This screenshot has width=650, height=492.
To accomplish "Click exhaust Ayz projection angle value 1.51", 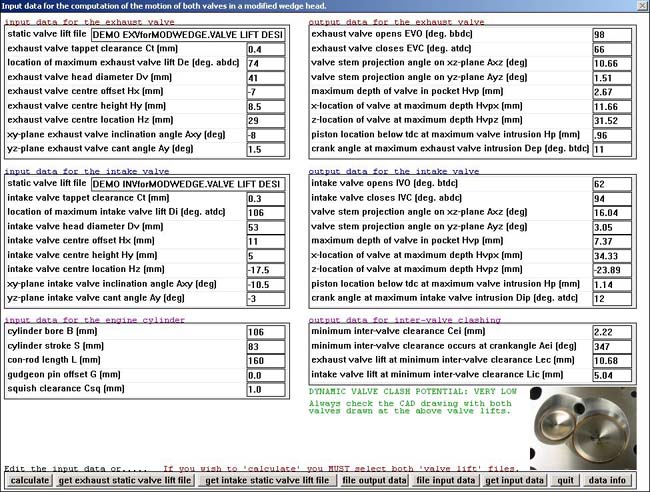I will tap(612, 78).
